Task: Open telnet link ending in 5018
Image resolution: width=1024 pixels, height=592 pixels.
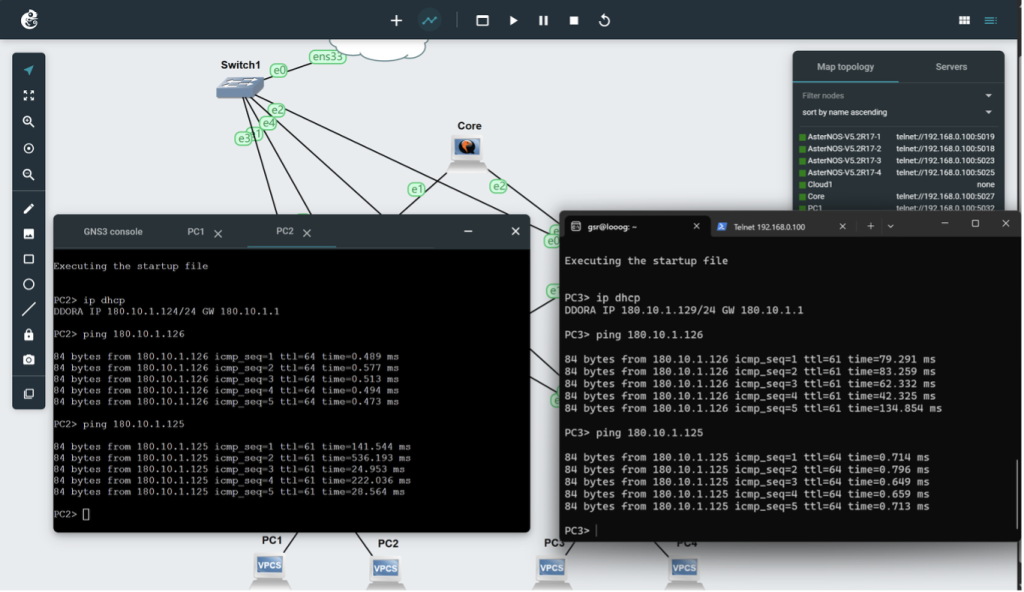Action: coord(945,149)
